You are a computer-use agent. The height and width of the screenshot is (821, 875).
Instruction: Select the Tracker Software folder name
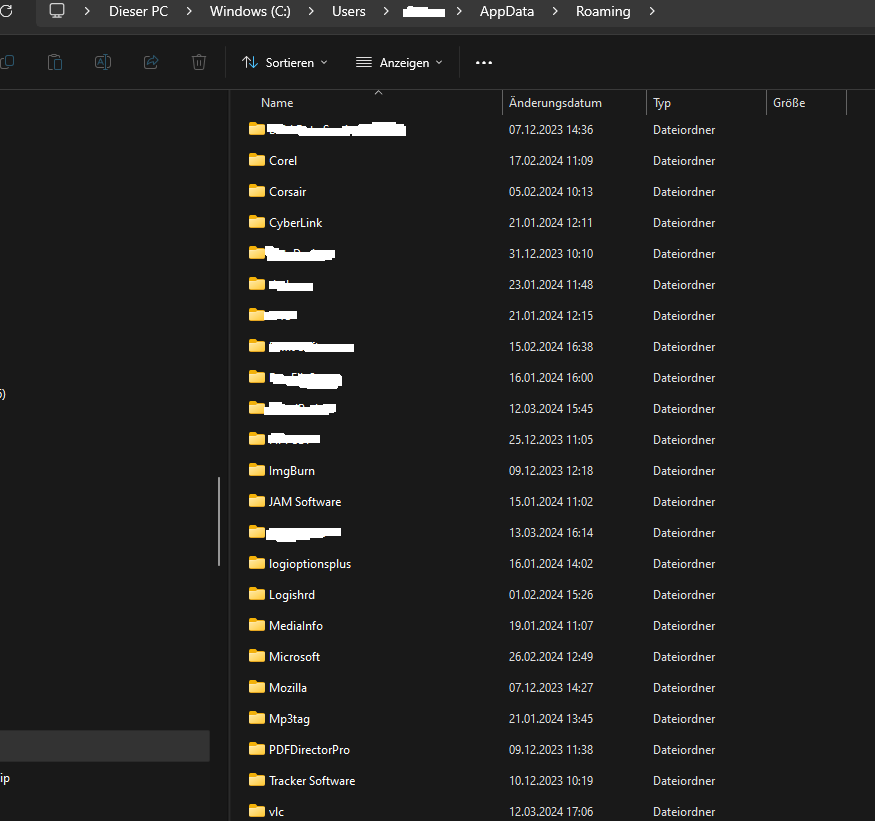point(312,781)
